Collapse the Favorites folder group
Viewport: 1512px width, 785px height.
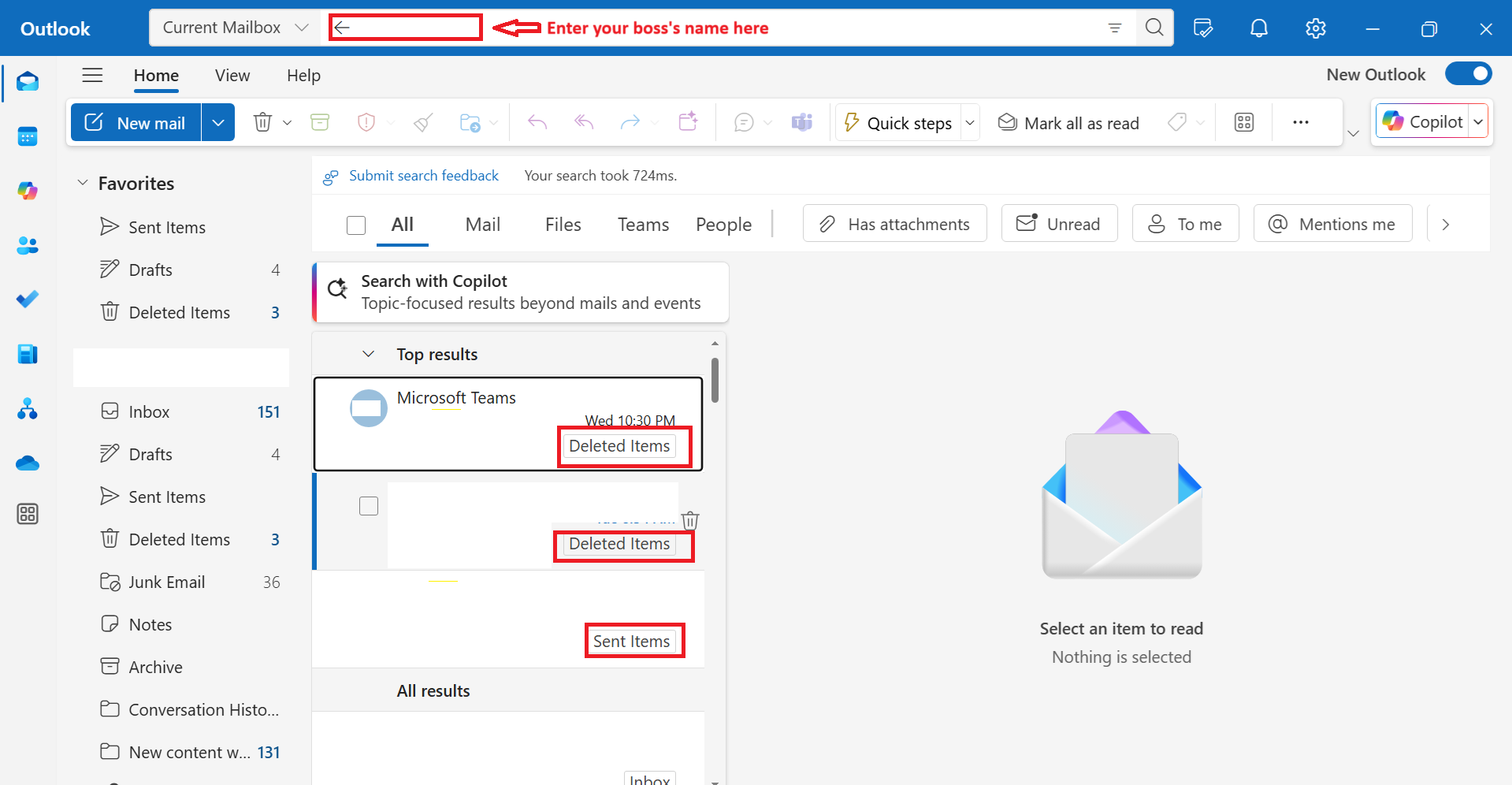(82, 183)
